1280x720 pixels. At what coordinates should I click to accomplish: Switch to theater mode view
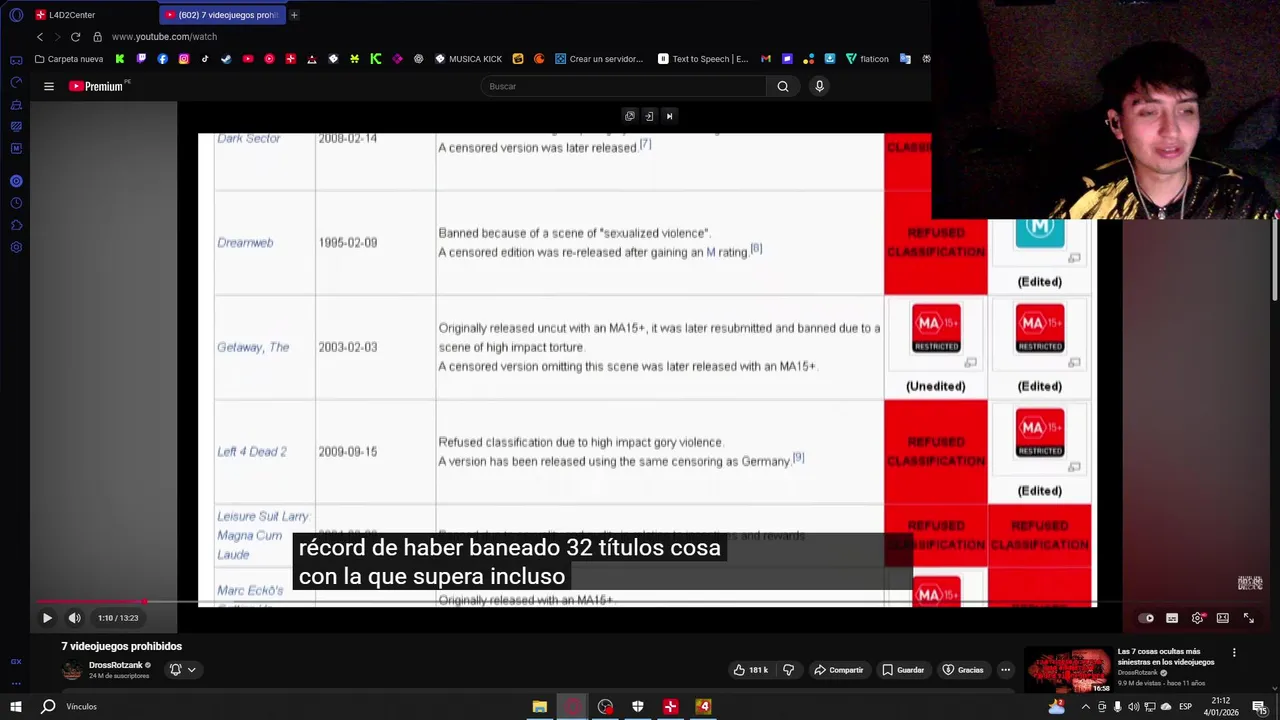pyautogui.click(x=1222, y=618)
